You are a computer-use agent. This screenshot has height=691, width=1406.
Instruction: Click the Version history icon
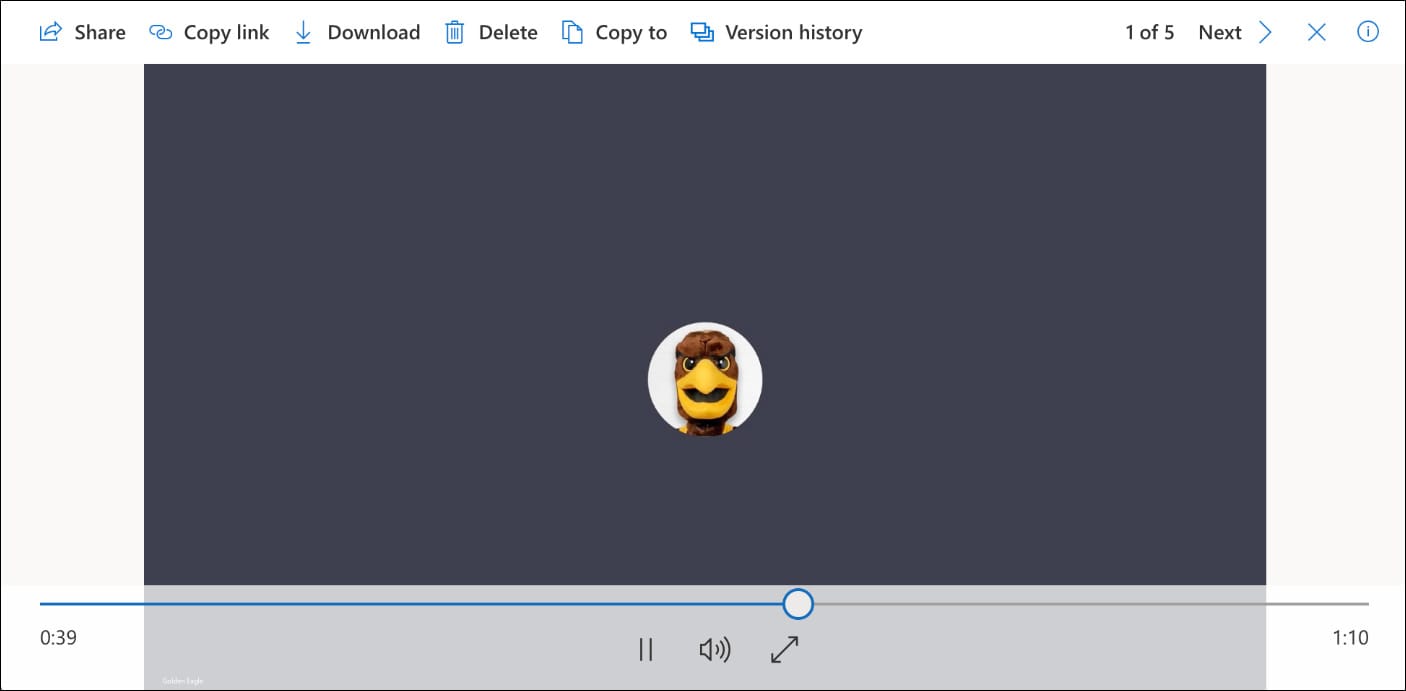(702, 32)
